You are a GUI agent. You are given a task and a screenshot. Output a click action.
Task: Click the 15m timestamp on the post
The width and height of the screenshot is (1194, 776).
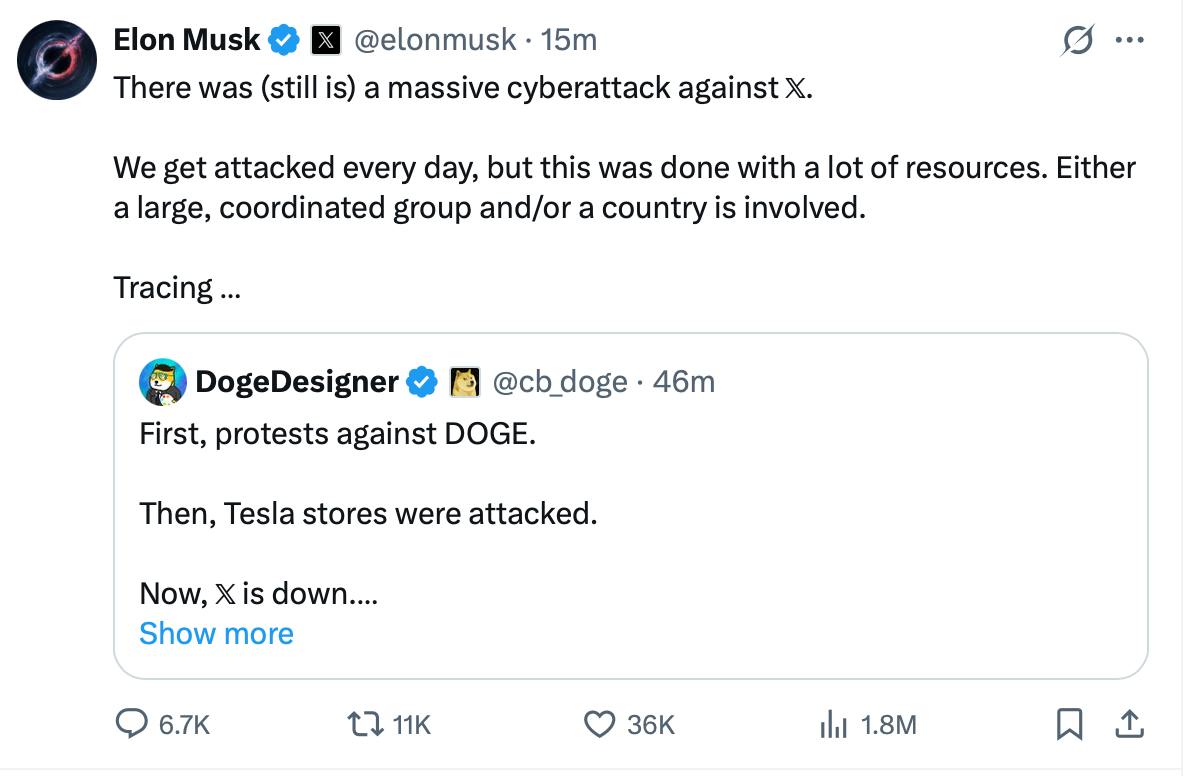tap(568, 40)
